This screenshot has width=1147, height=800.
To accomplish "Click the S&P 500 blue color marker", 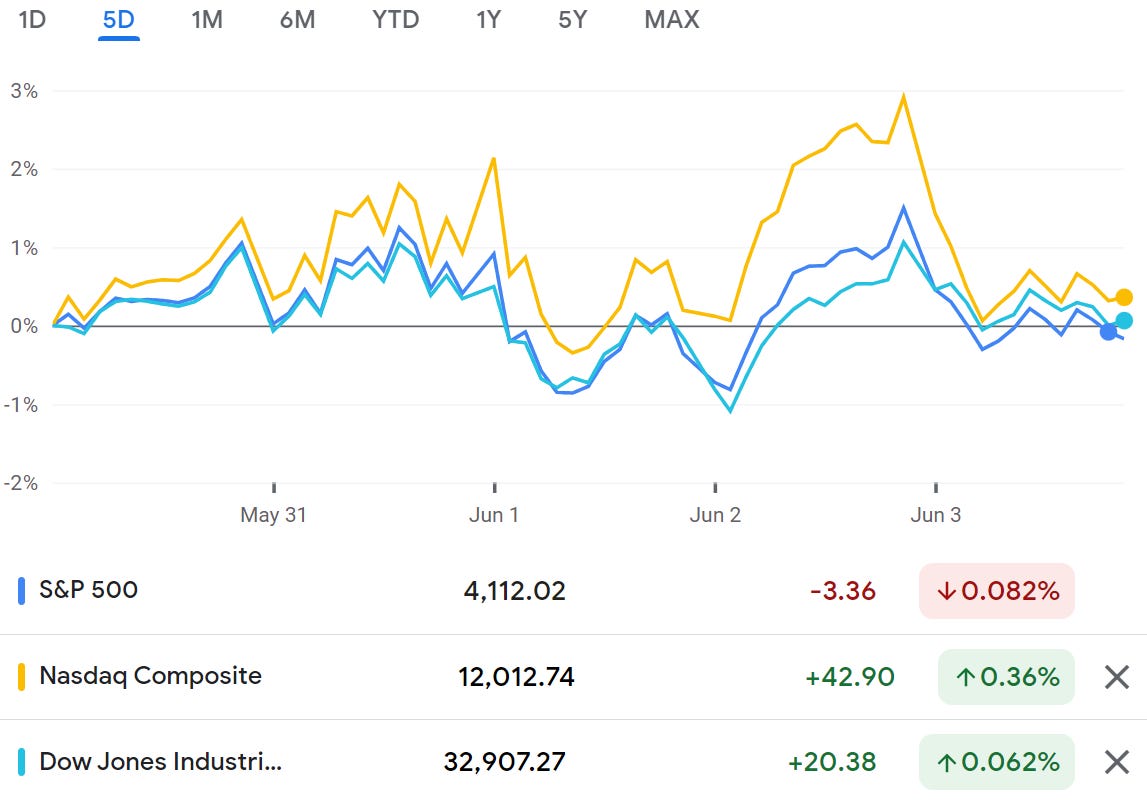I will coord(21,591).
